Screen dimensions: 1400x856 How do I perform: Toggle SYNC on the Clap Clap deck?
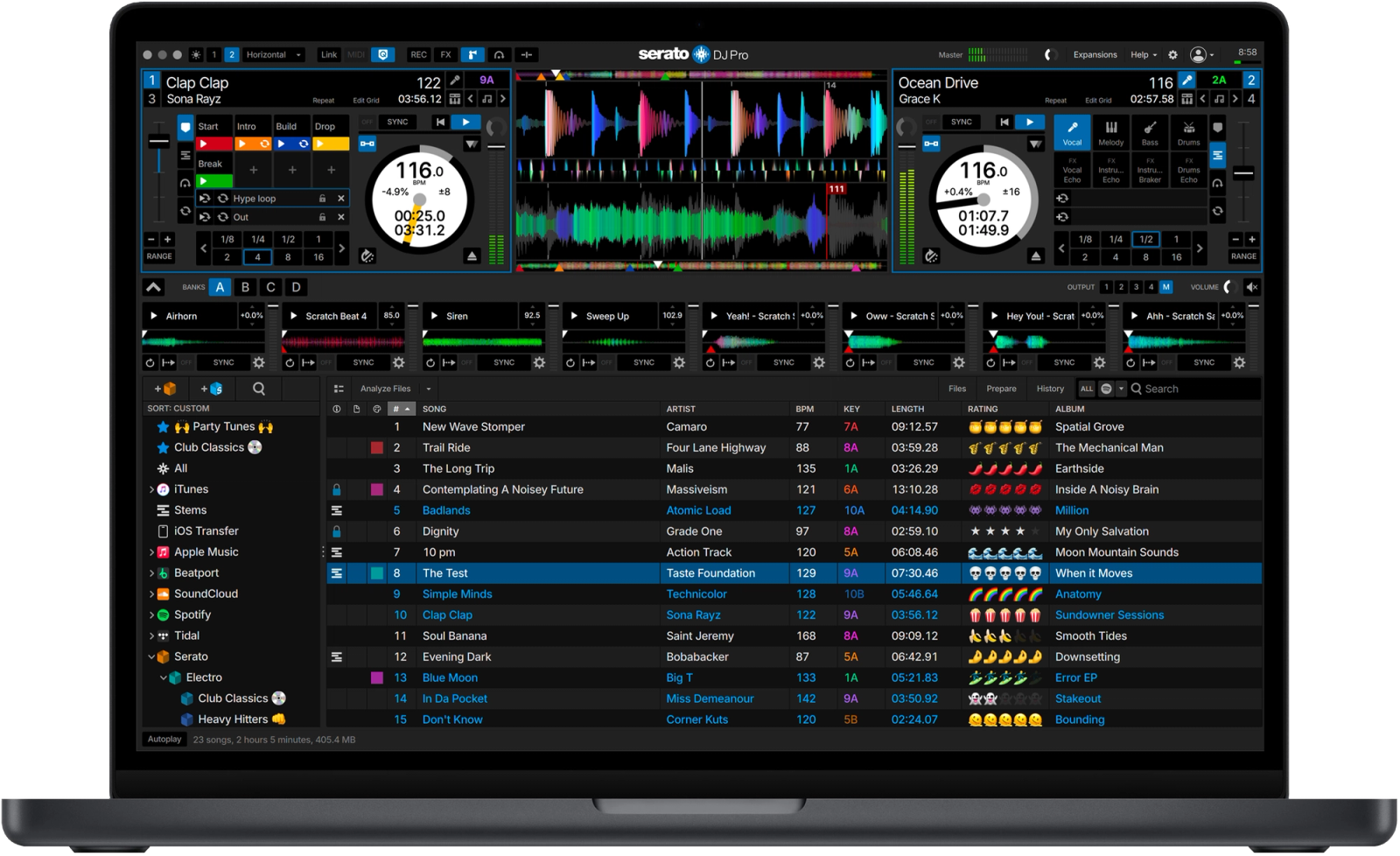point(397,123)
